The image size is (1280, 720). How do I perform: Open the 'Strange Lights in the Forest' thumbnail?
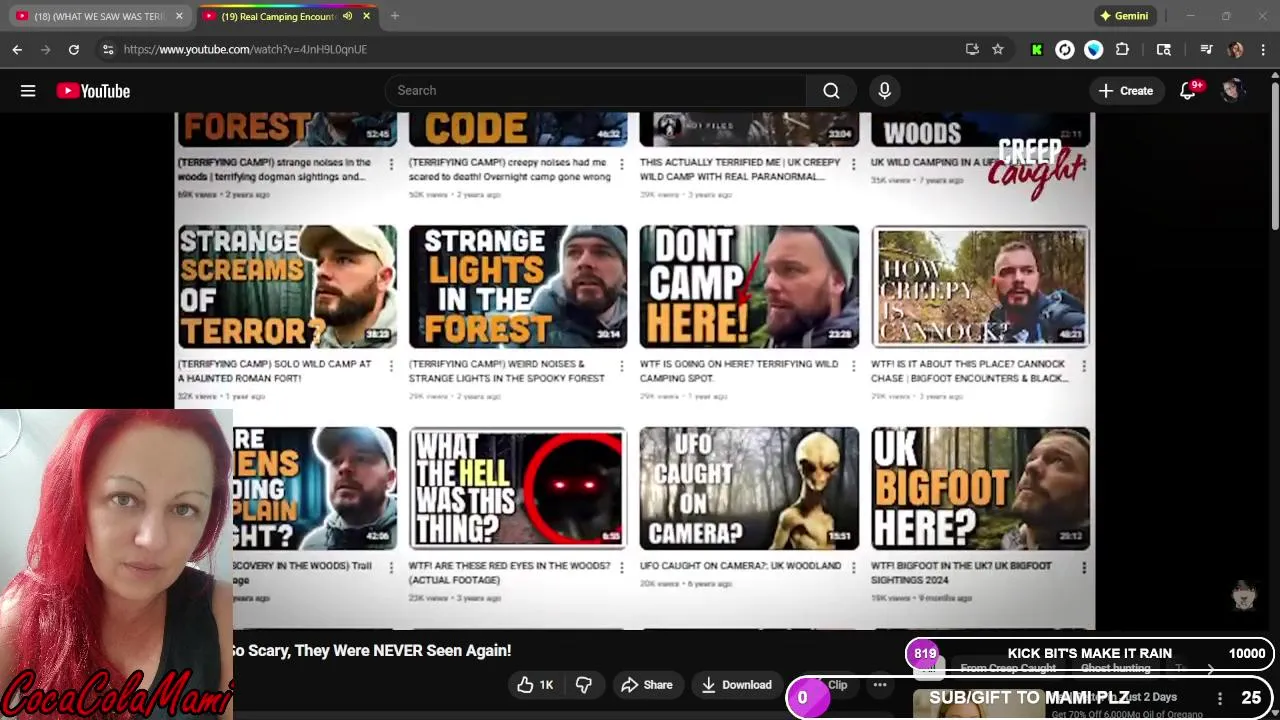click(x=518, y=287)
